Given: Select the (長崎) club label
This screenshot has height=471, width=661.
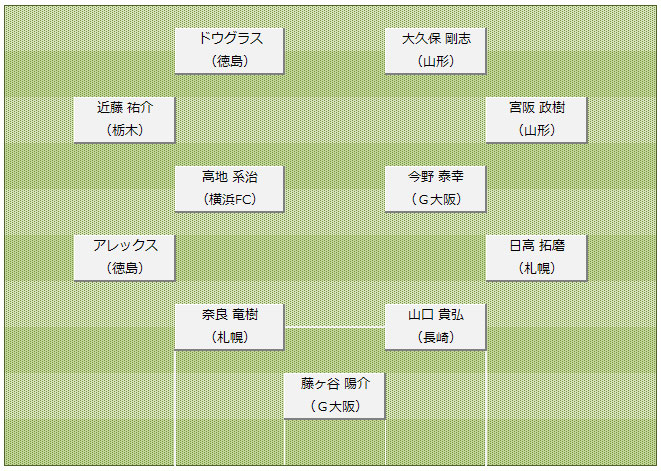Looking at the screenshot, I should point(436,337).
